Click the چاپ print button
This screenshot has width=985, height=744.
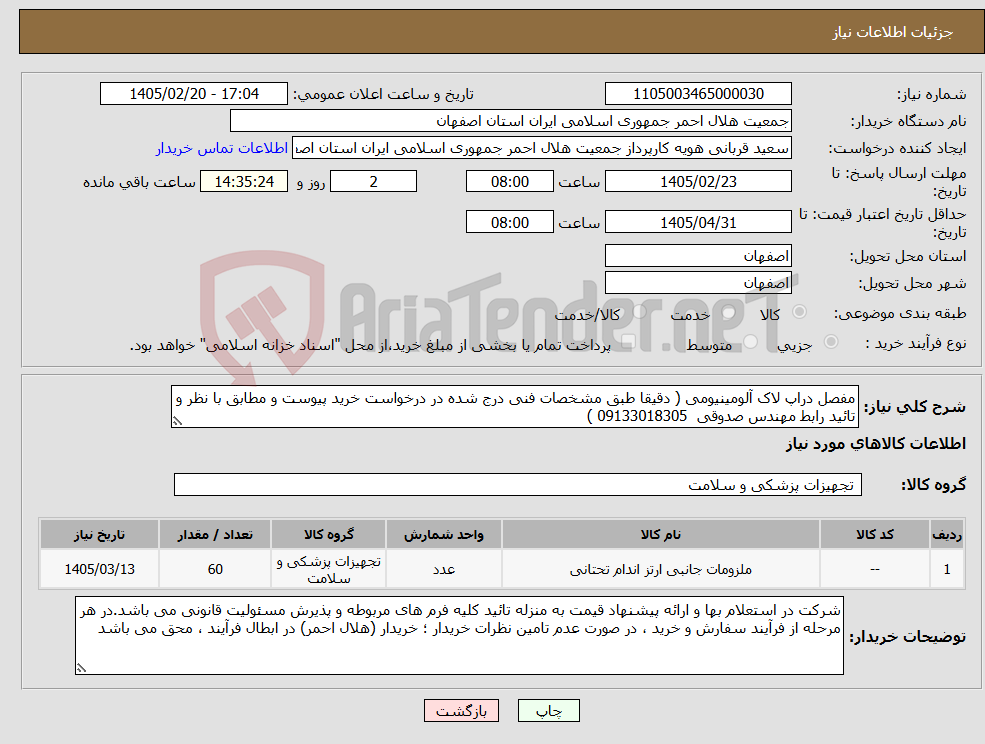pyautogui.click(x=548, y=711)
